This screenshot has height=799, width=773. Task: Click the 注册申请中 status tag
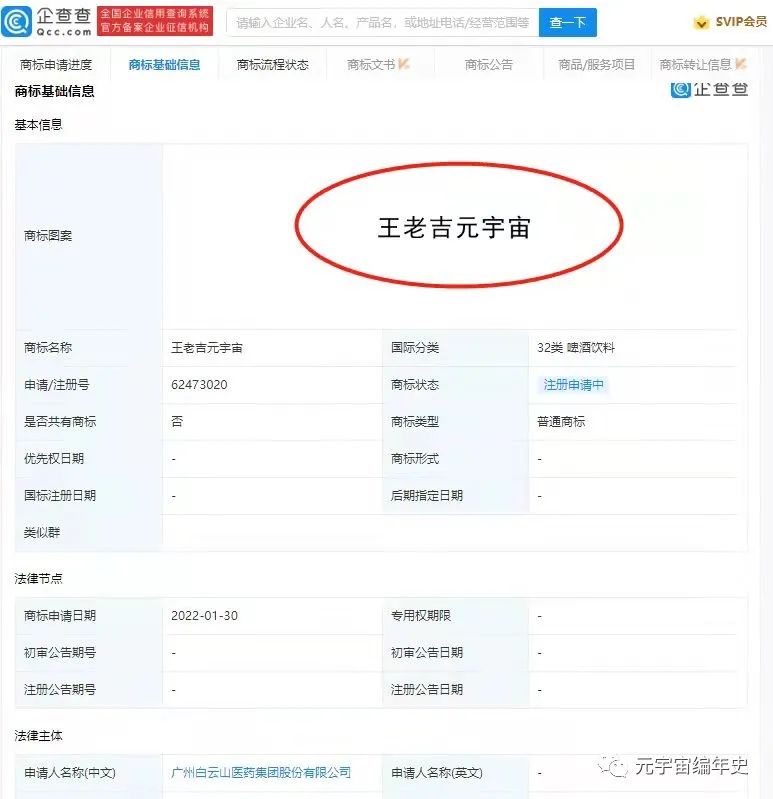[573, 385]
